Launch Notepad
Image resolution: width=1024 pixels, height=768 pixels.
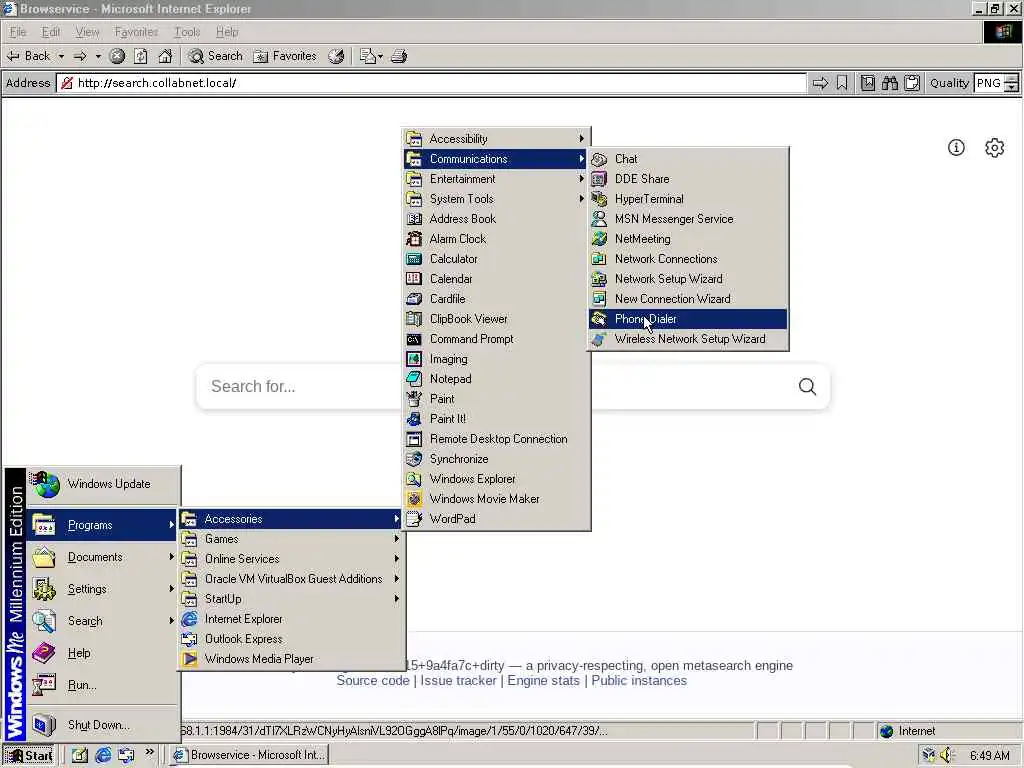coord(496,379)
